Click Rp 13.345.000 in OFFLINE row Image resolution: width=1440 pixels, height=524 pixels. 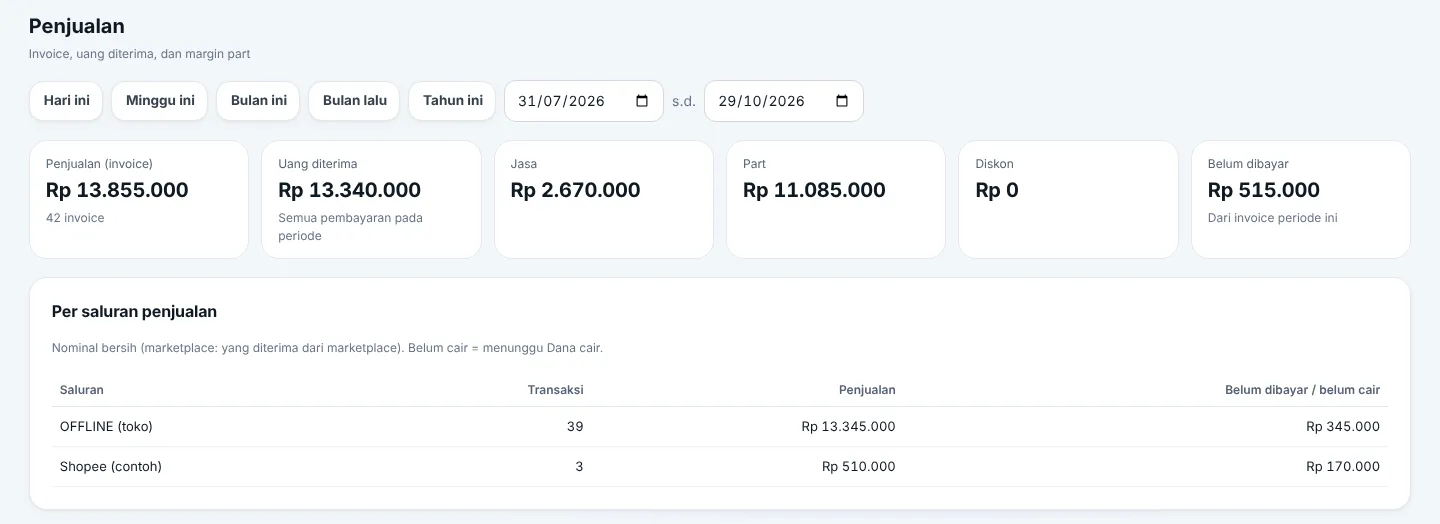(848, 427)
